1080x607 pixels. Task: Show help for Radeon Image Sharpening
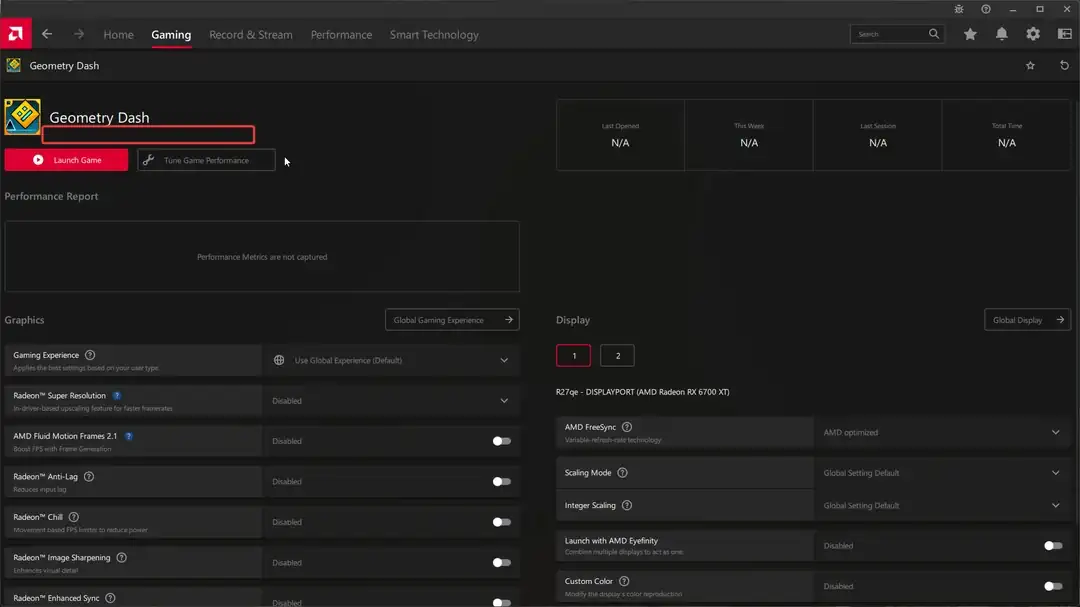tap(121, 557)
